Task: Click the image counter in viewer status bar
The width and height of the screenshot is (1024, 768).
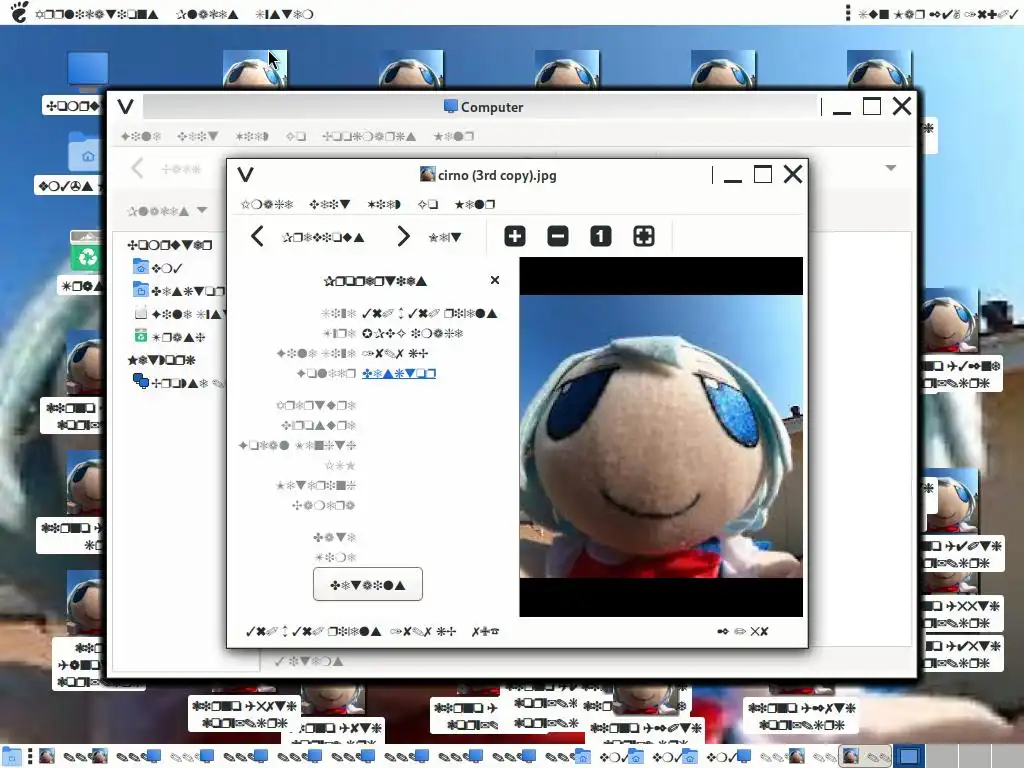Action: [743, 632]
